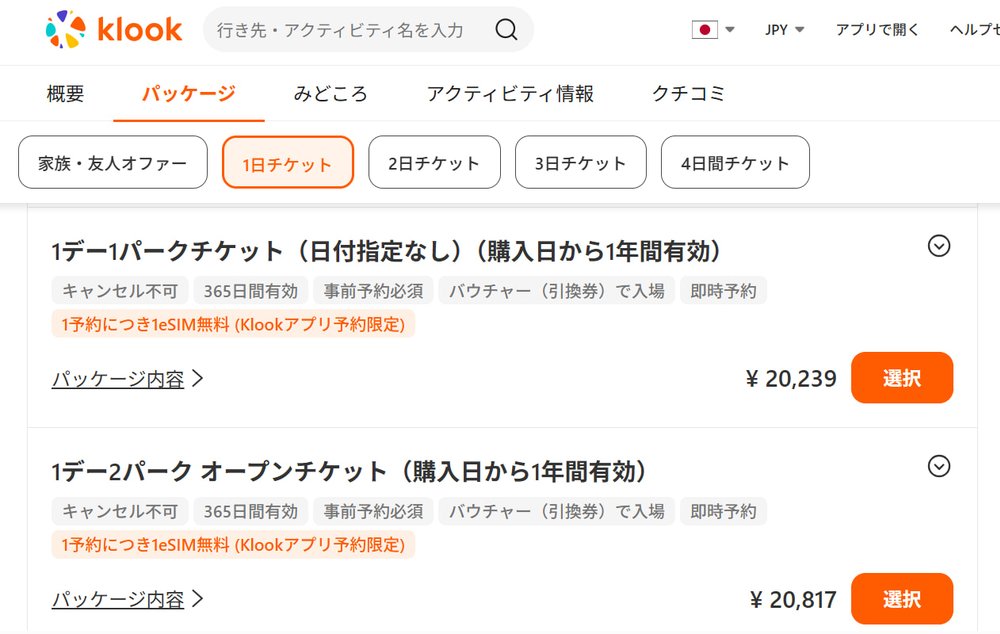The height and width of the screenshot is (634, 1000).
Task: Open the アクティビティ情報 tab
Action: click(513, 93)
